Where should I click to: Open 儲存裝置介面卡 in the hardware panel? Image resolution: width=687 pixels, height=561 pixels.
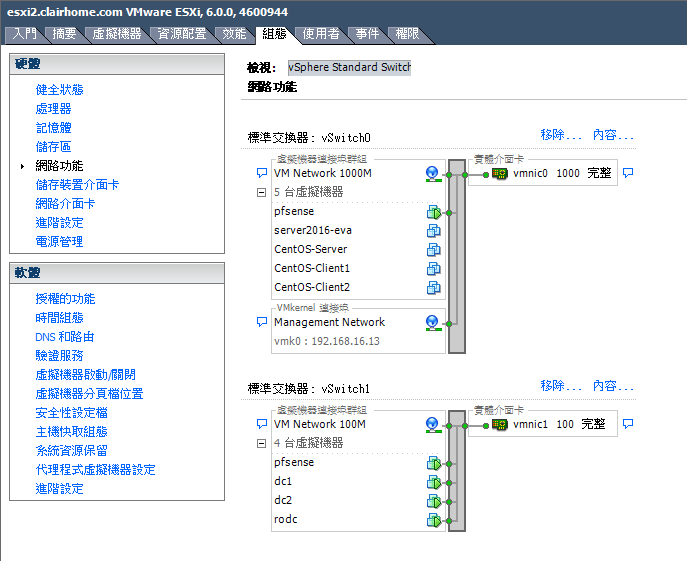pos(77,185)
